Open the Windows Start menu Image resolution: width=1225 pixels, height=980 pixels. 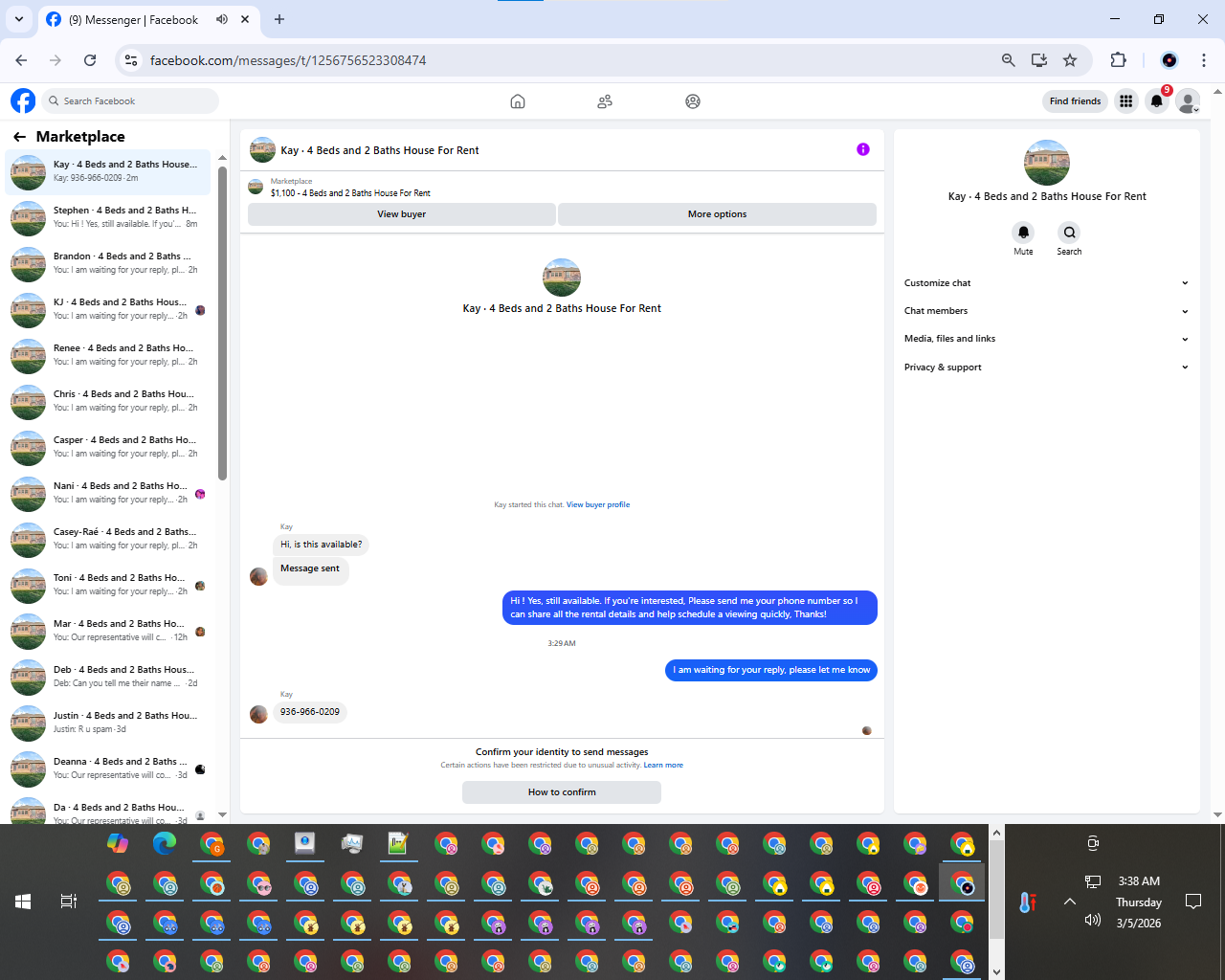[x=23, y=902]
